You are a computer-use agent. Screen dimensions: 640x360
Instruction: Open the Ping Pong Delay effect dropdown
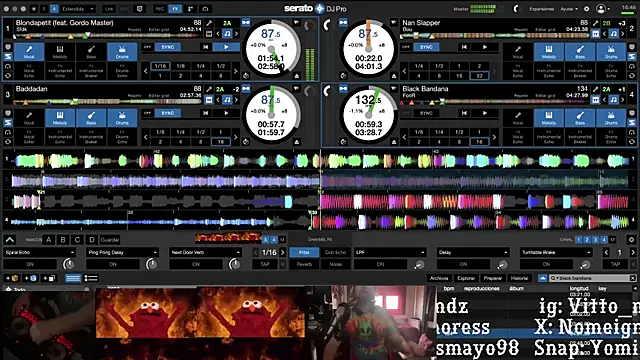click(x=122, y=253)
